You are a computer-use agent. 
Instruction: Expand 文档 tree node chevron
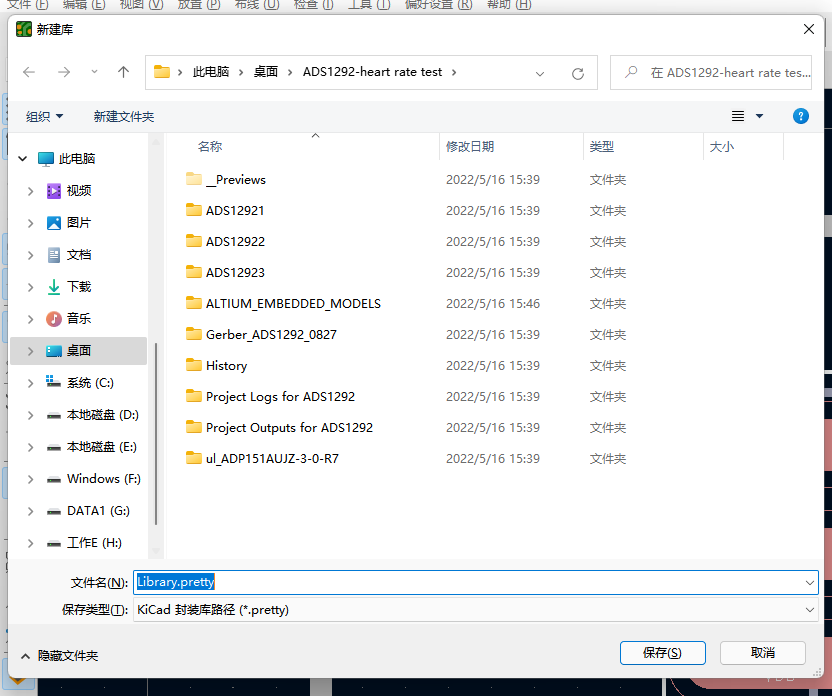click(30, 255)
